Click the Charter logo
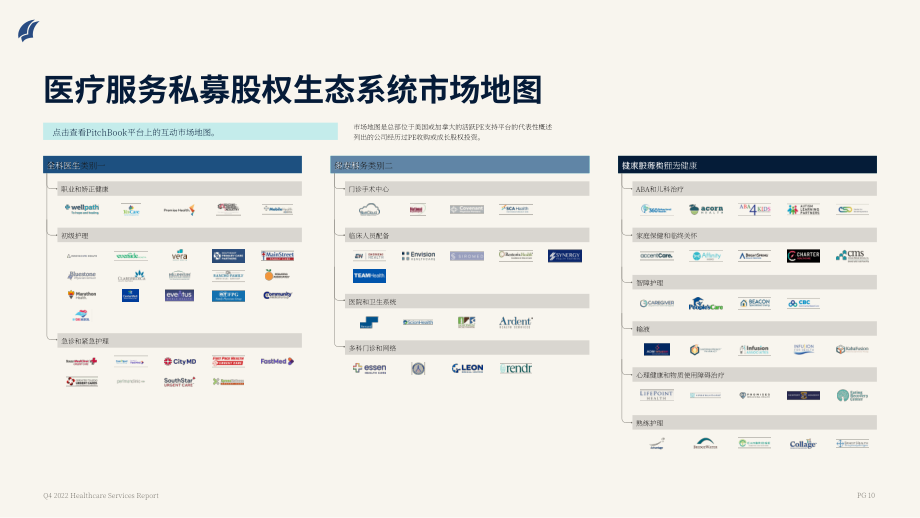 [803, 256]
